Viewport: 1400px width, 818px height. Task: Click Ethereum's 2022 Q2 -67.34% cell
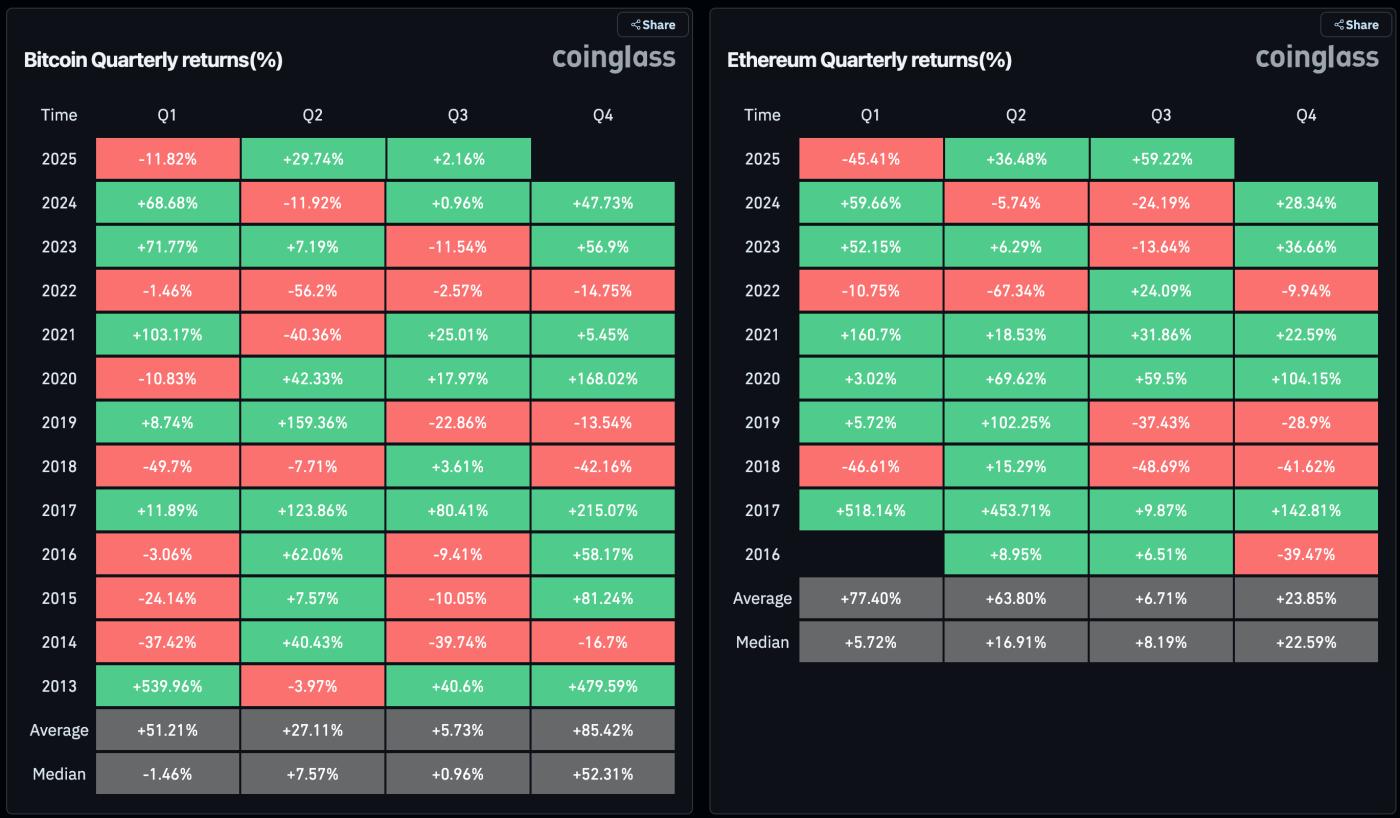pyautogui.click(x=1015, y=290)
